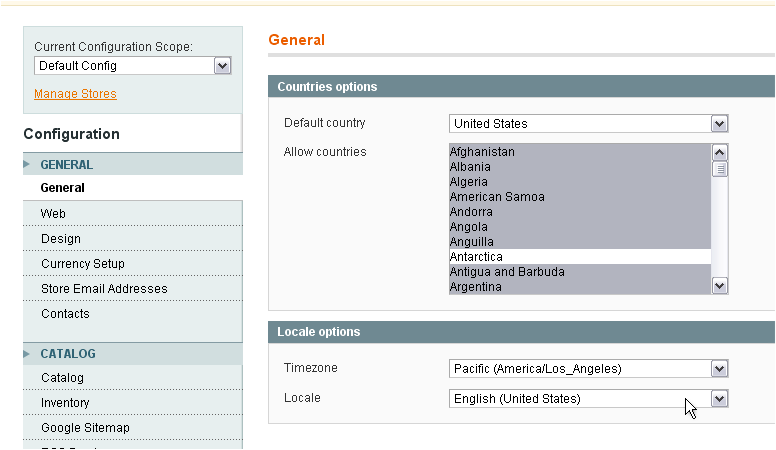This screenshot has width=776, height=450.
Task: Select the General configuration tab
Action: point(63,188)
